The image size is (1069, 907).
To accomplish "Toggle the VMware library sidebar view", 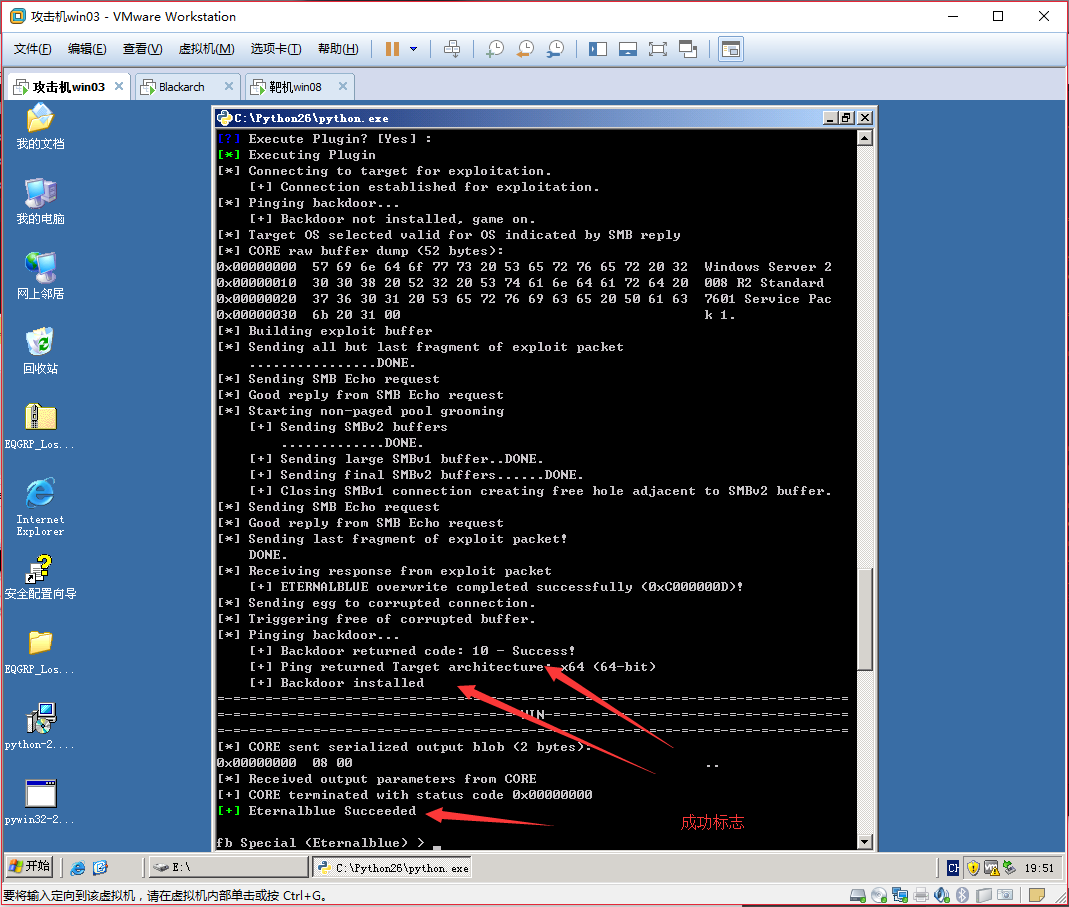I will coord(598,49).
